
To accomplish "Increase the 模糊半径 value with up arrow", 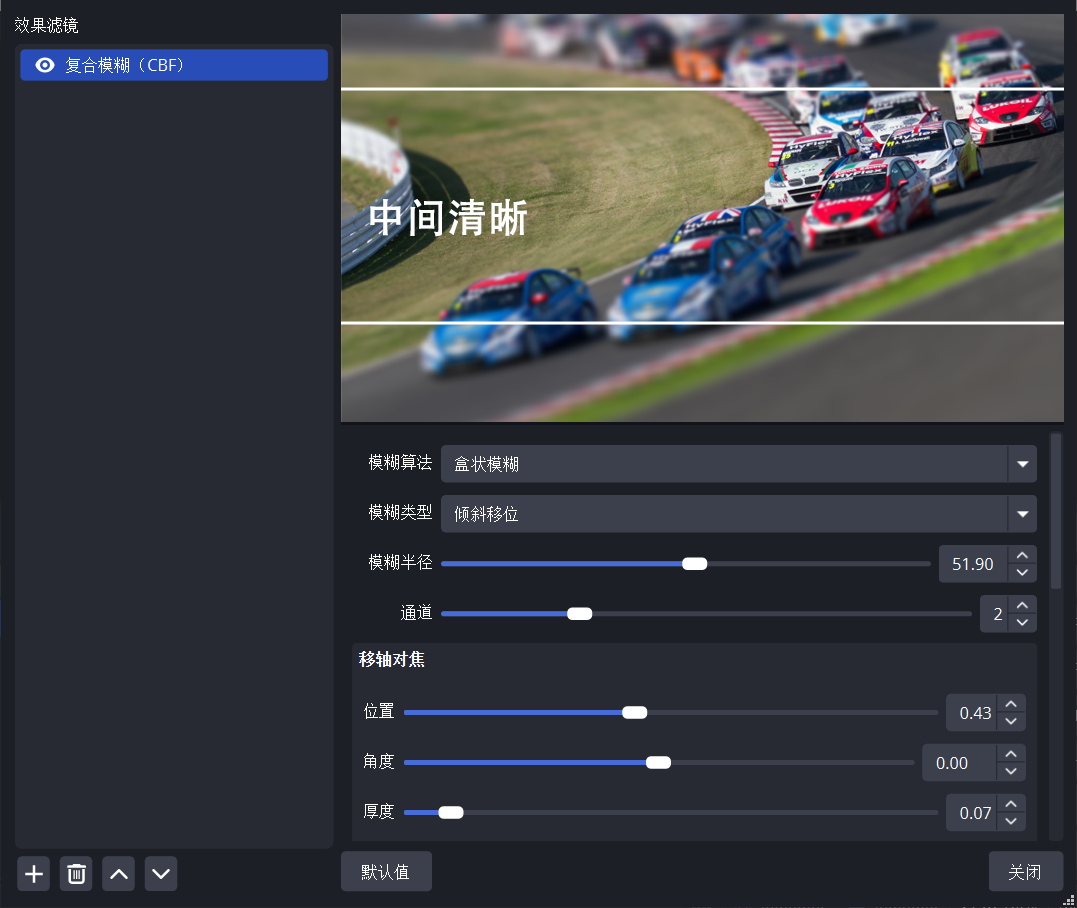I will [1021, 556].
